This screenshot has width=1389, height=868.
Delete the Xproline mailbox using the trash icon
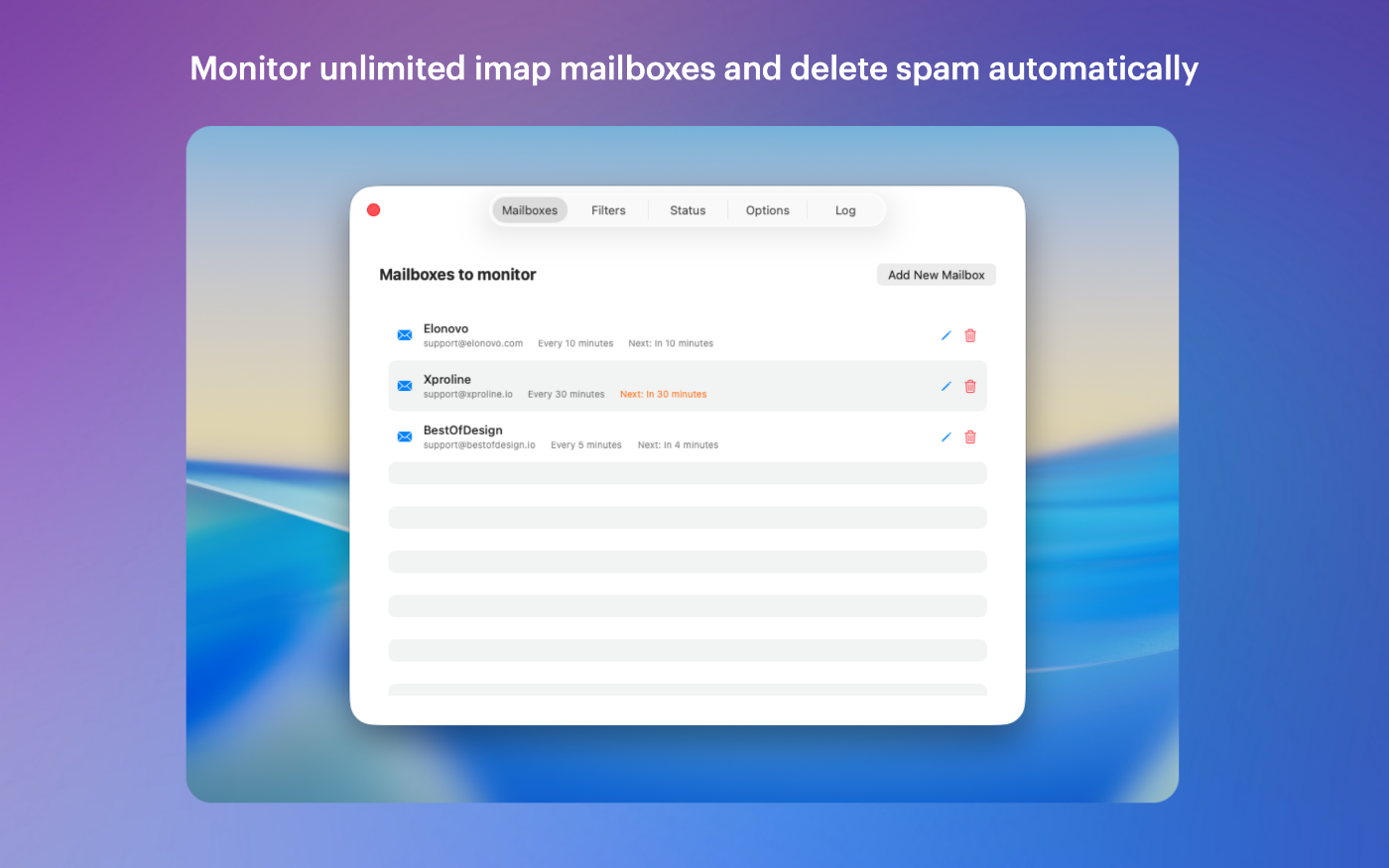click(x=970, y=386)
